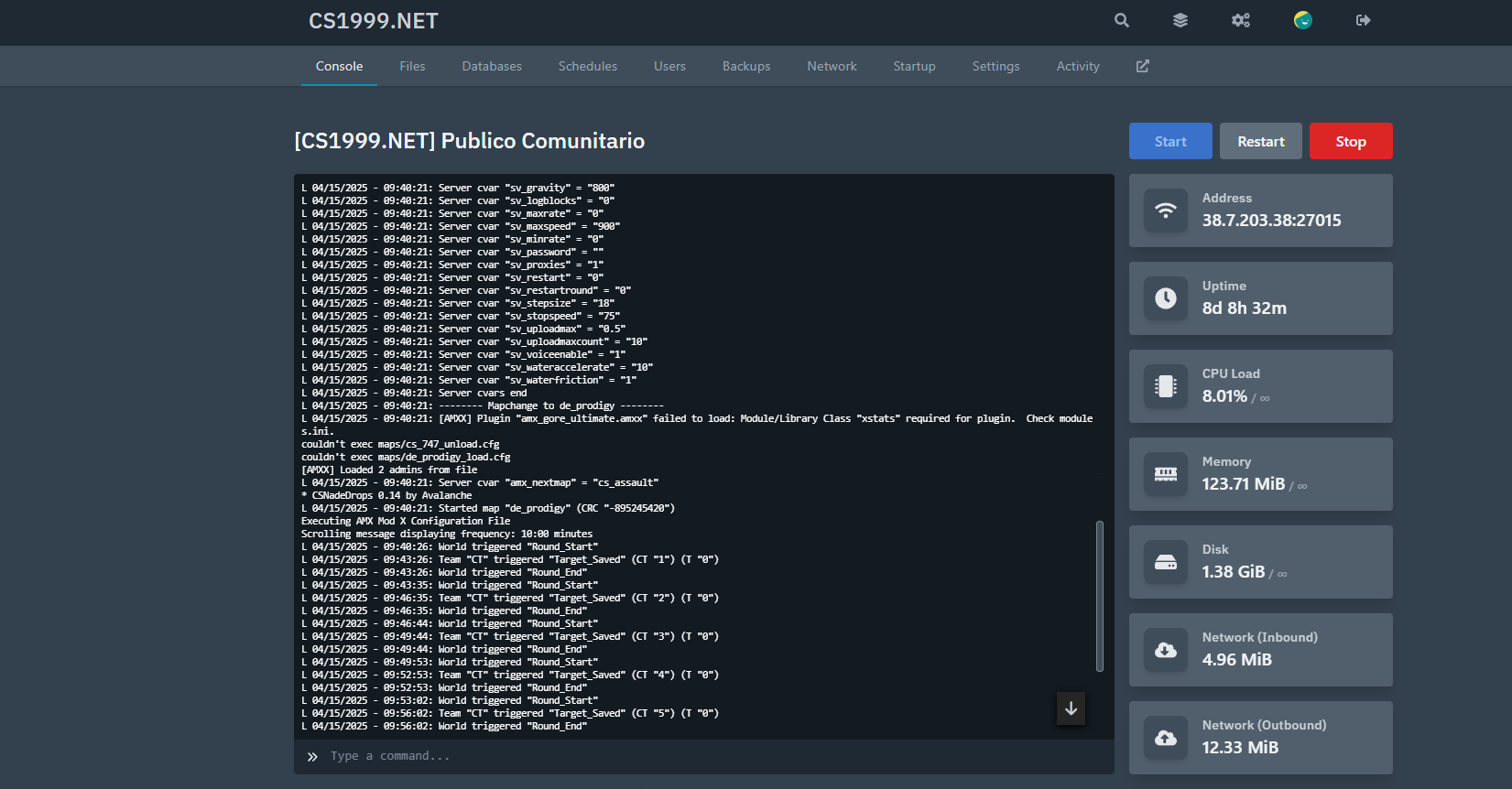Click the clock icon in Uptime card
This screenshot has width=1512, height=789.
click(1166, 298)
